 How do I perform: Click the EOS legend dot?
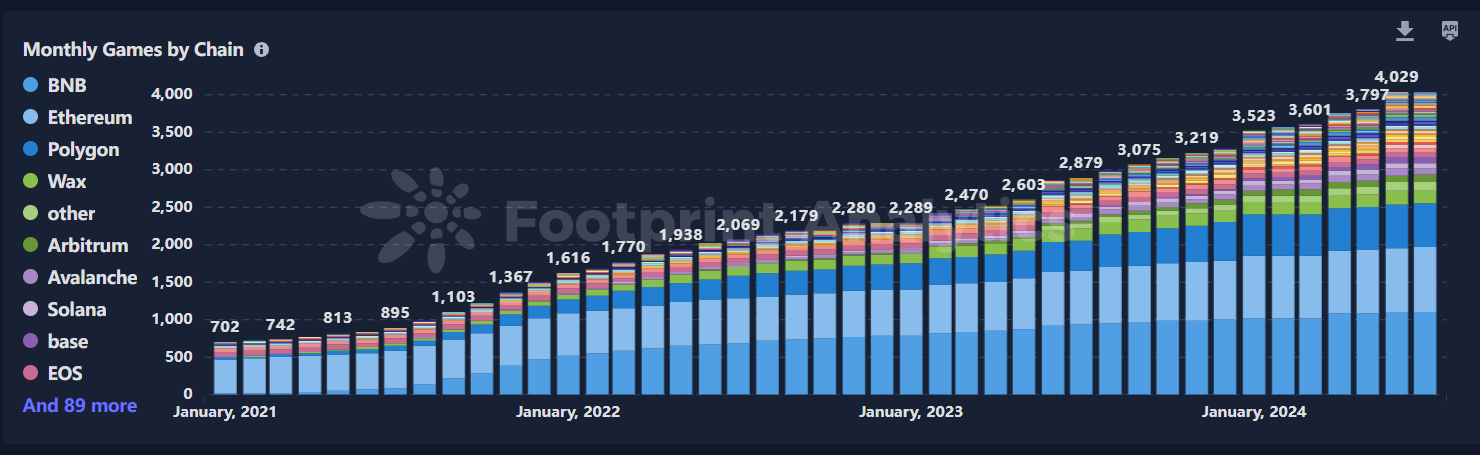pos(31,374)
